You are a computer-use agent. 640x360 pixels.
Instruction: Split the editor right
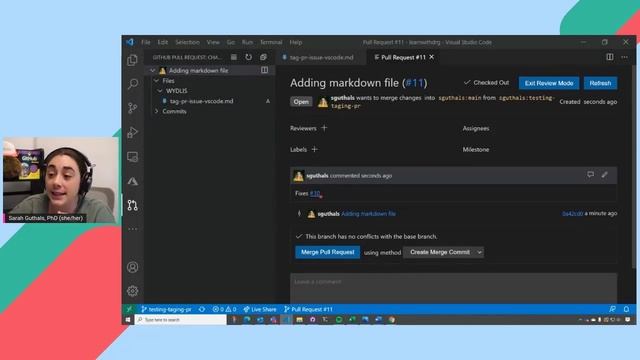[609, 57]
